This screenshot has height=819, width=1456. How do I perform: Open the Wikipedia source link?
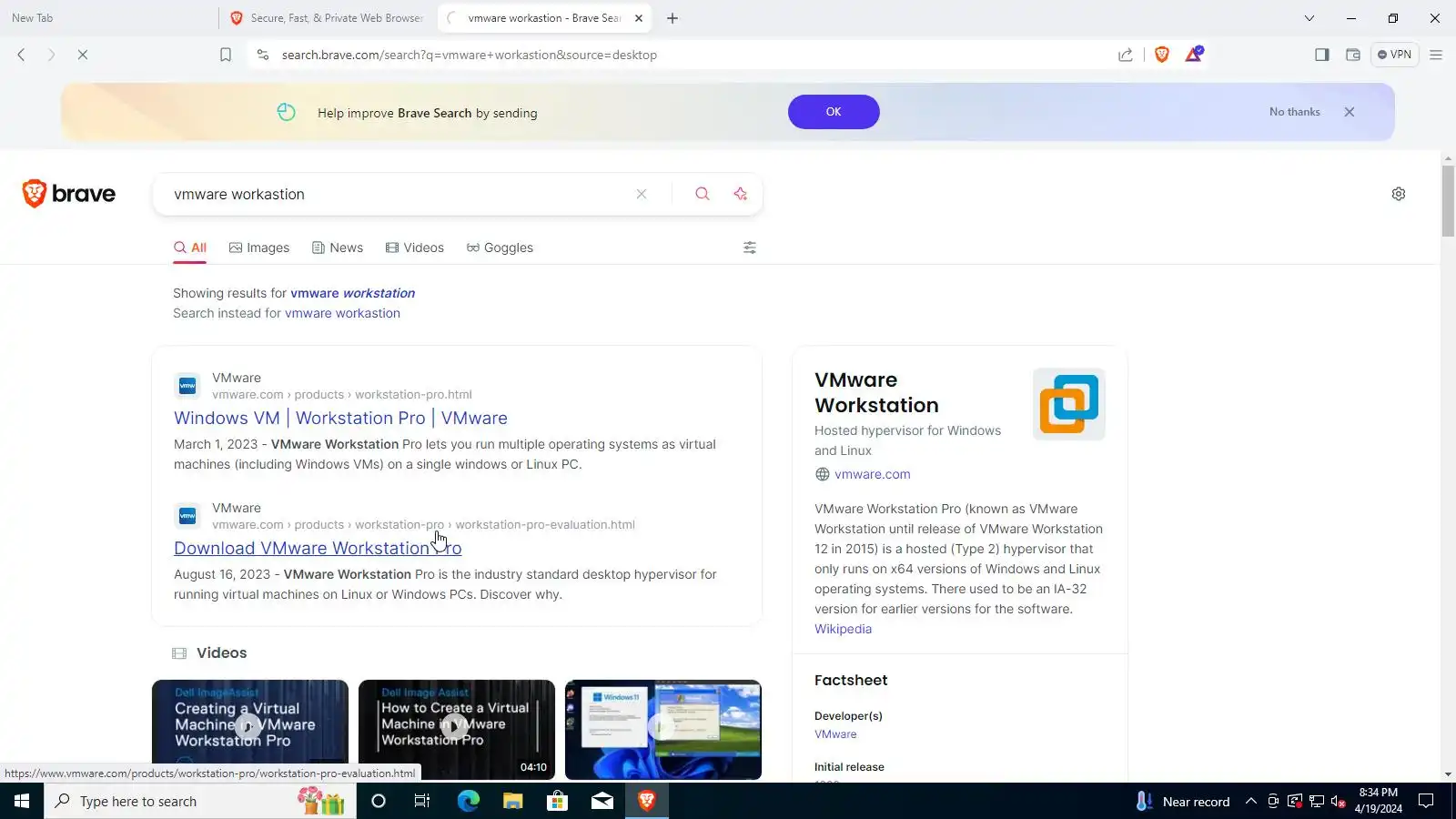pyautogui.click(x=843, y=629)
